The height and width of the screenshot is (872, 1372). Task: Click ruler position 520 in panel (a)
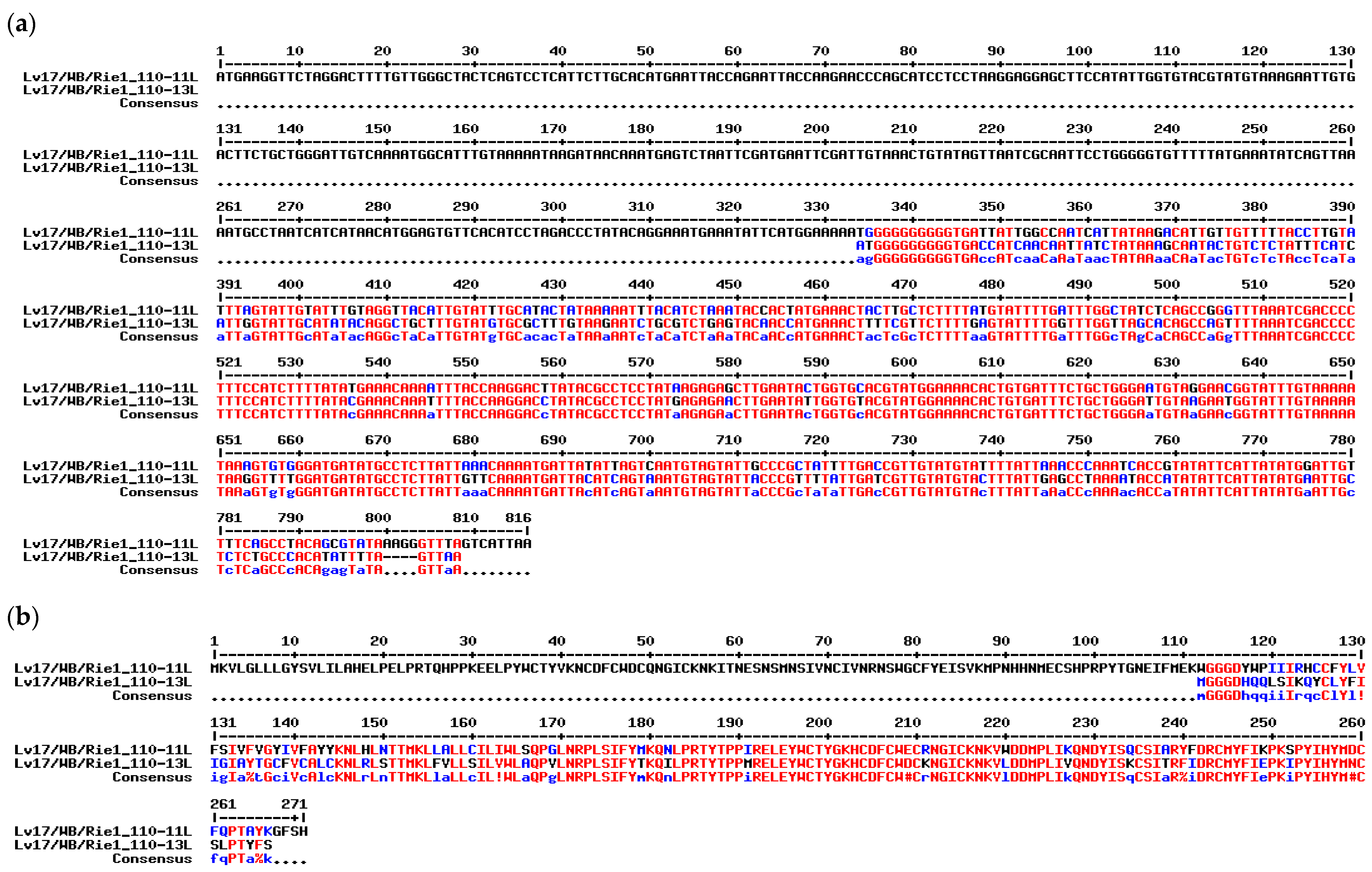click(1342, 284)
